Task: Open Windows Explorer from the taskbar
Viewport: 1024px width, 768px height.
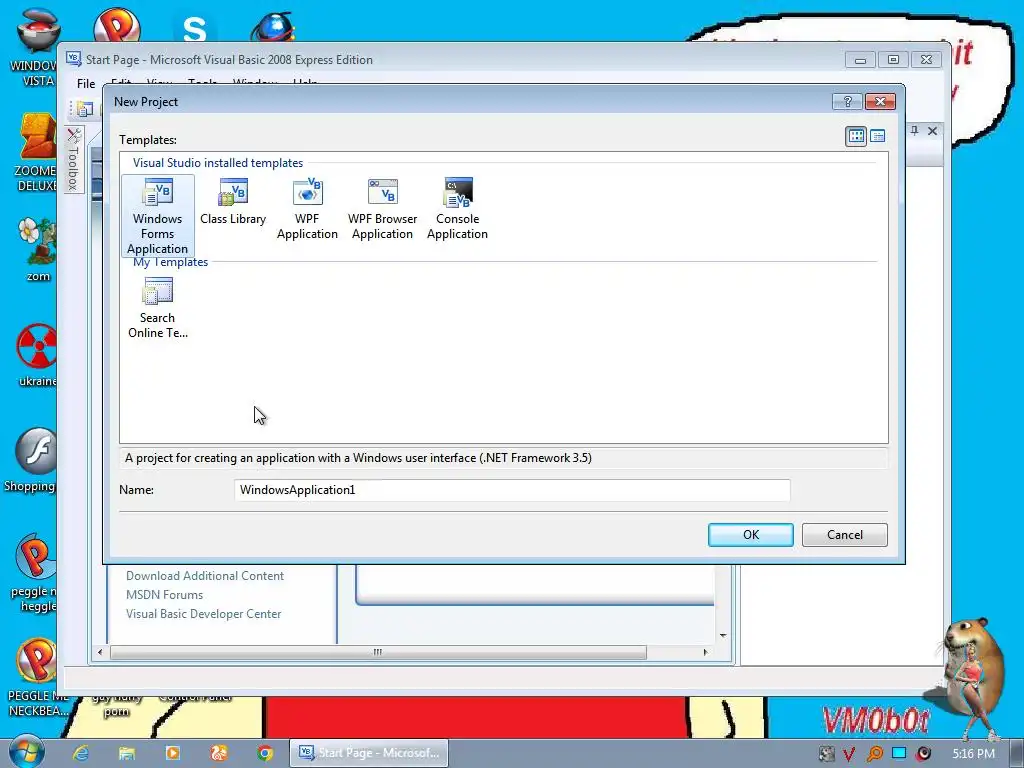Action: (127, 753)
